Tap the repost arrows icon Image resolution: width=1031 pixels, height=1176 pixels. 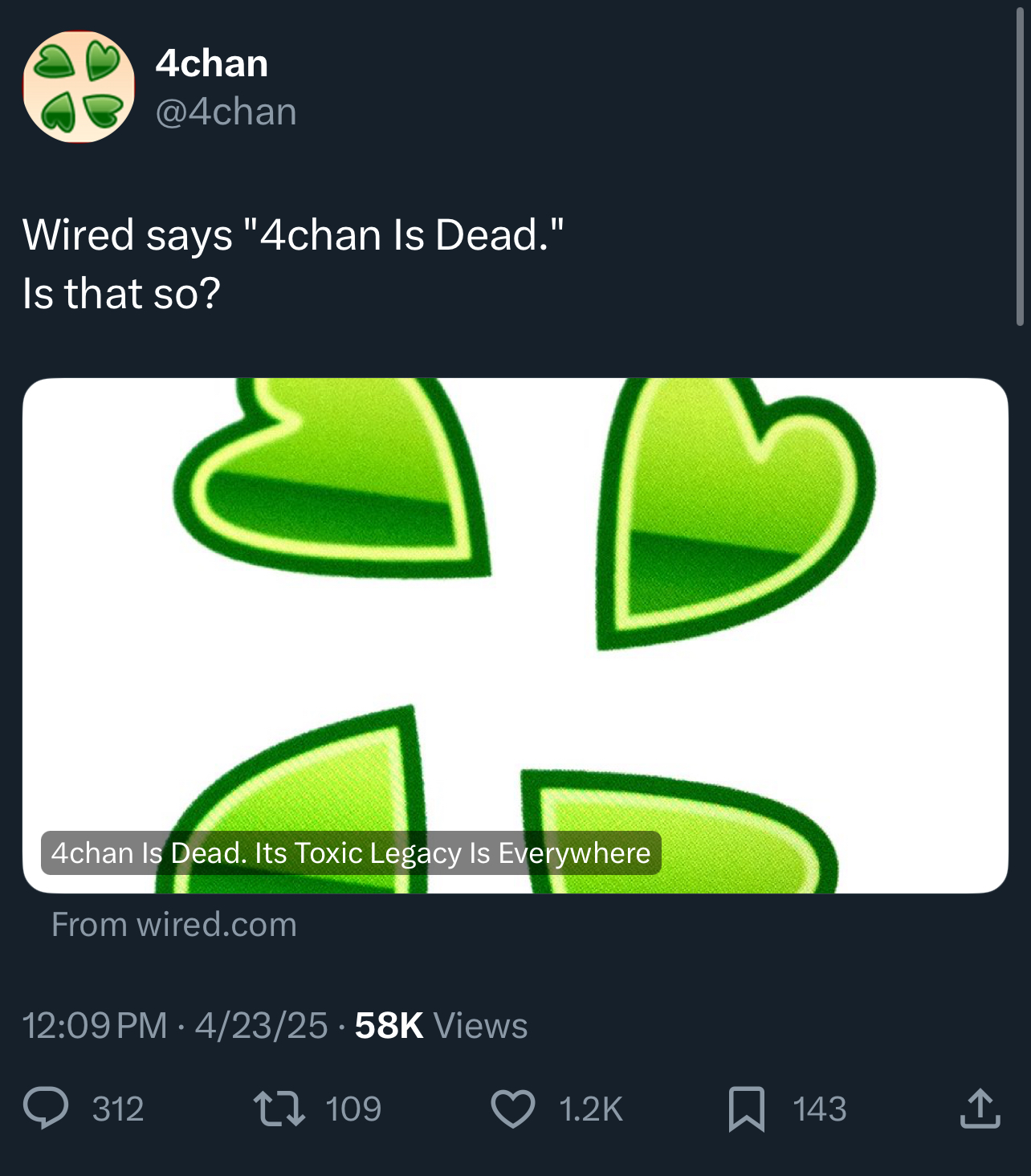click(x=279, y=1109)
